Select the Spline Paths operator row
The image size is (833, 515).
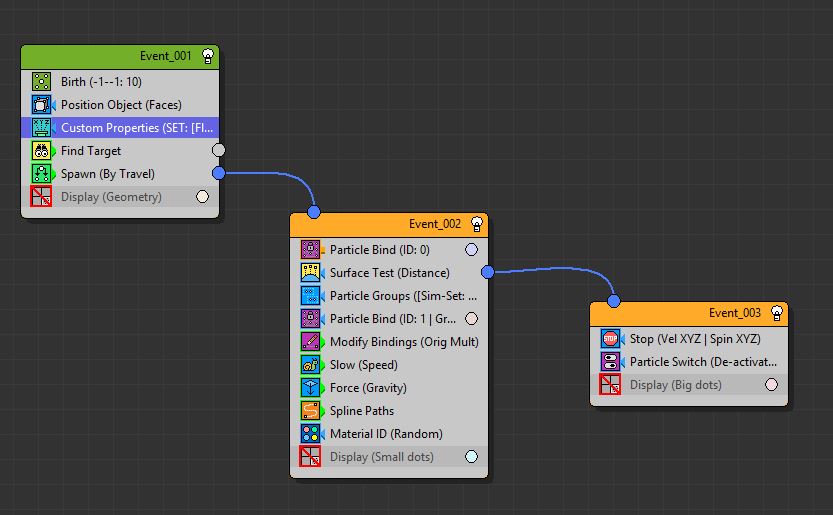click(x=389, y=411)
